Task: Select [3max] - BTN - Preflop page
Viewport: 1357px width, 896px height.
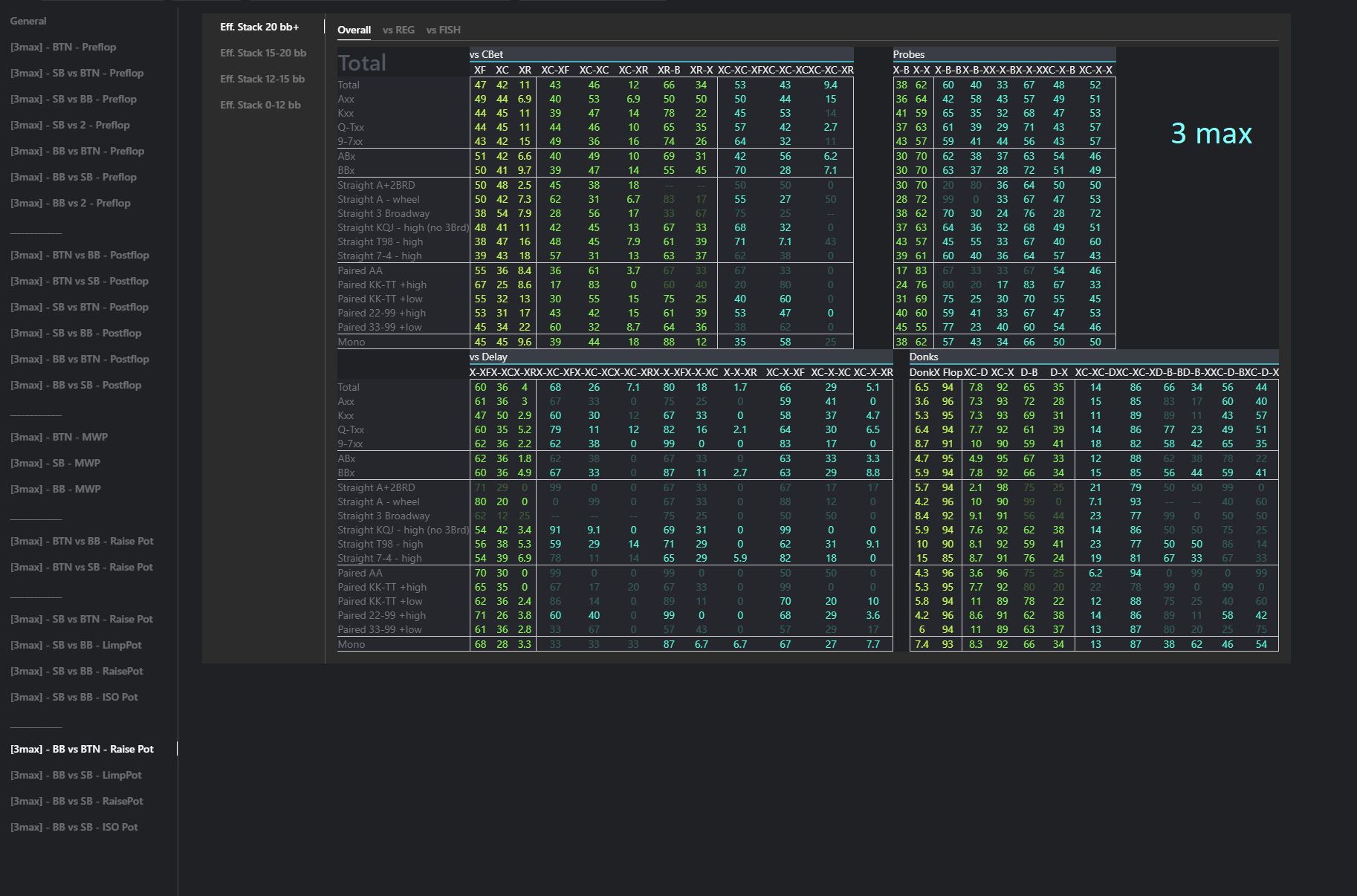Action: [63, 47]
